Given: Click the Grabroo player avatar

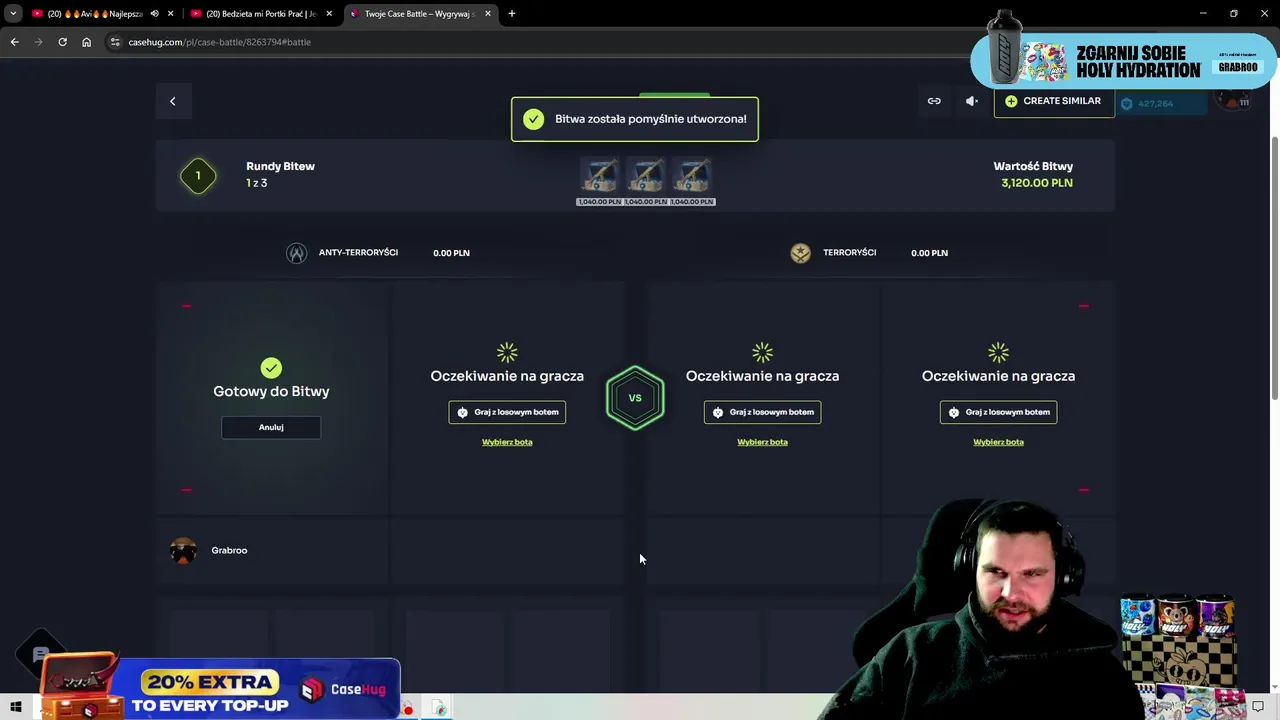Looking at the screenshot, I should coord(183,551).
